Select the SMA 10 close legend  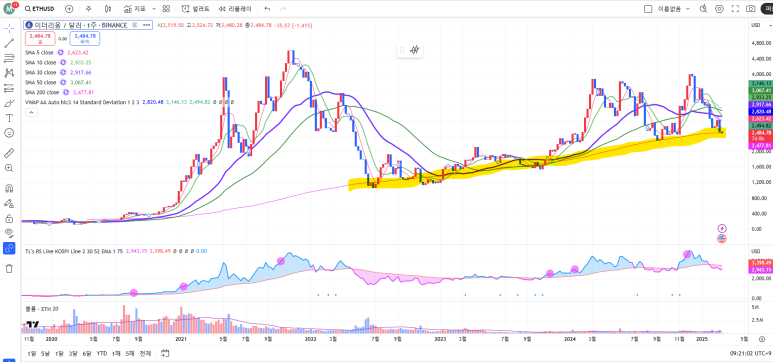[x=40, y=62]
